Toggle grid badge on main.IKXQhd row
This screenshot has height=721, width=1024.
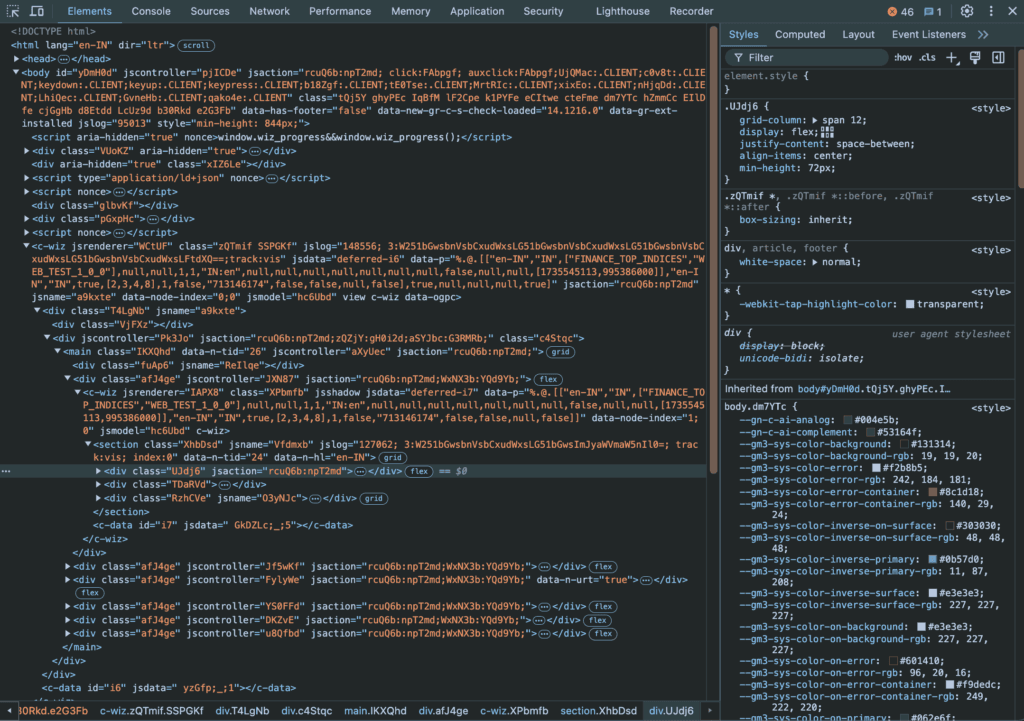pyautogui.click(x=560, y=352)
